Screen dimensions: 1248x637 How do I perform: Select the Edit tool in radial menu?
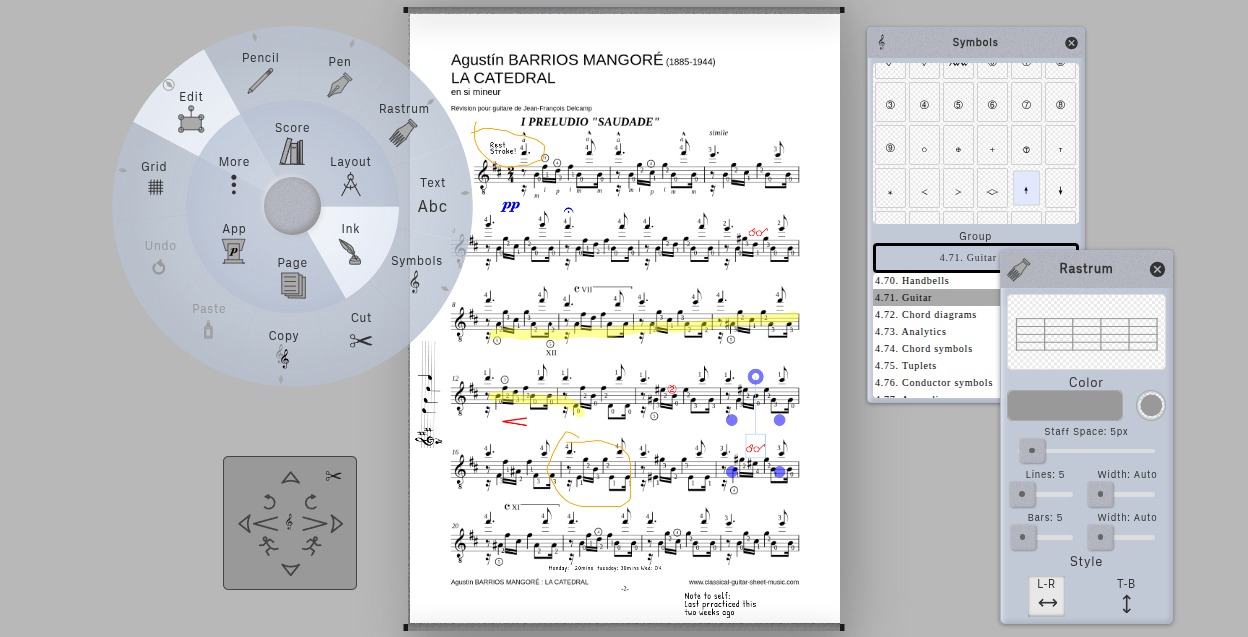tap(191, 112)
